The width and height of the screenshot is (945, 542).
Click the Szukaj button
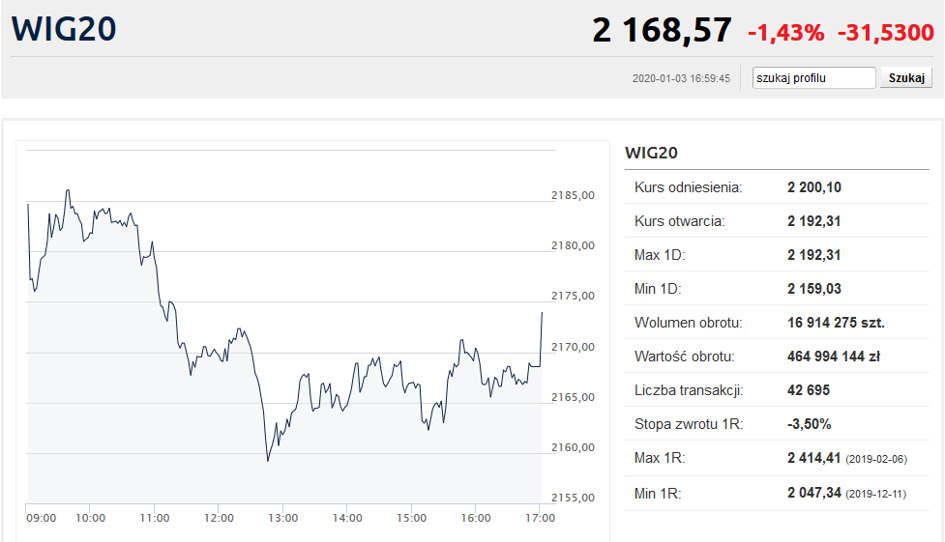pyautogui.click(x=906, y=78)
